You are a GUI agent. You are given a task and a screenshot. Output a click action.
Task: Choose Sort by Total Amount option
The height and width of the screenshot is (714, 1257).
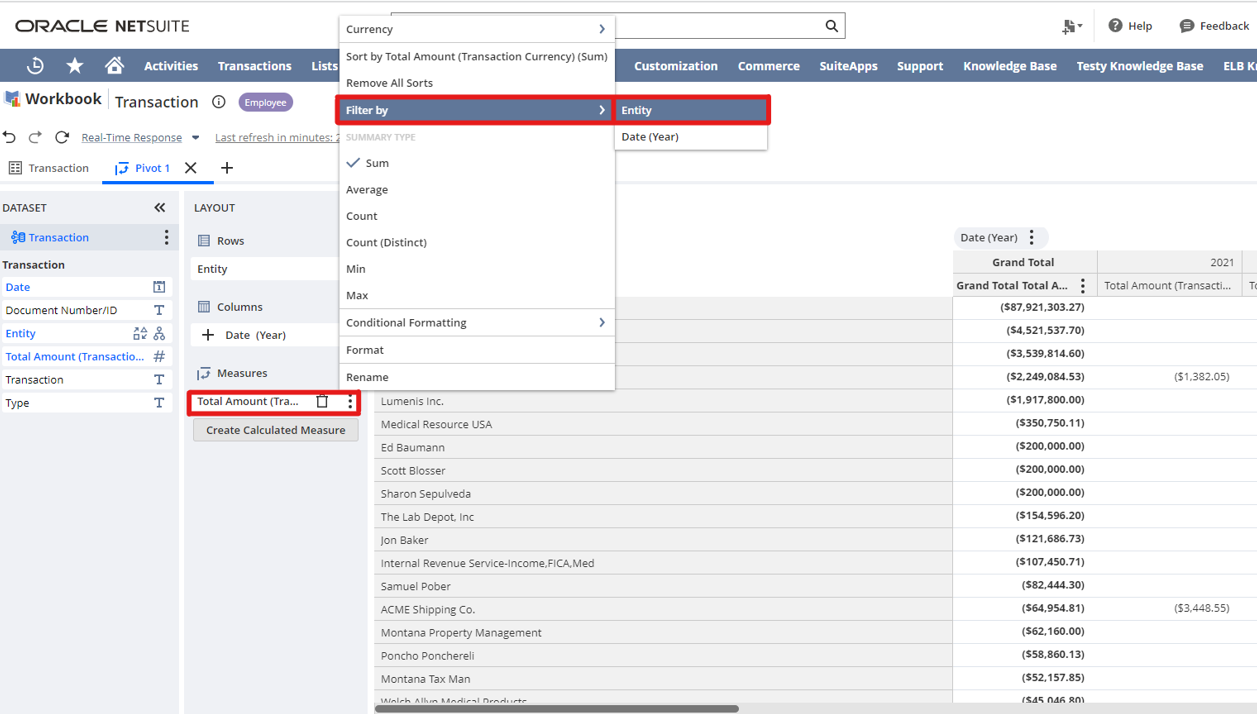[476, 57]
